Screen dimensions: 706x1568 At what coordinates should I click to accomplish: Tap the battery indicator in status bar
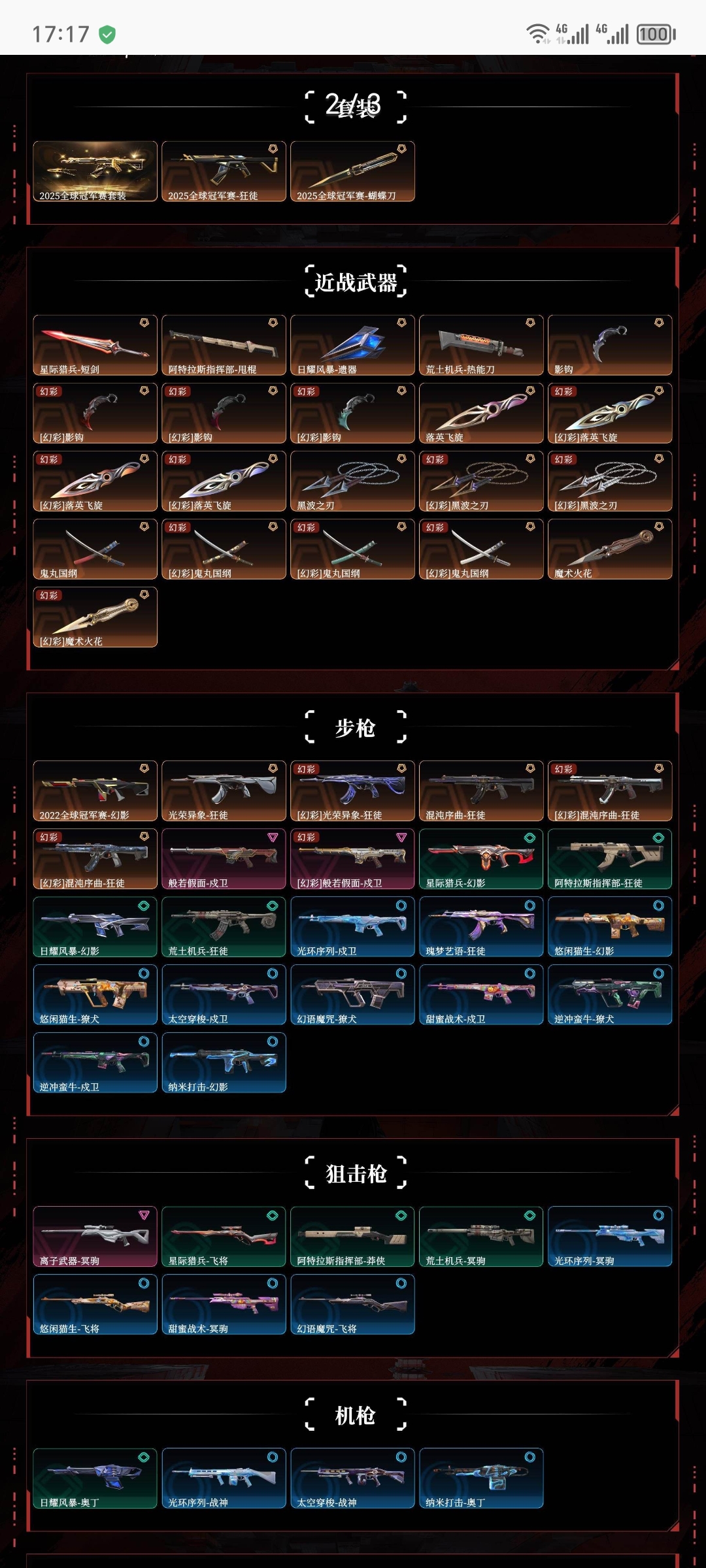656,34
